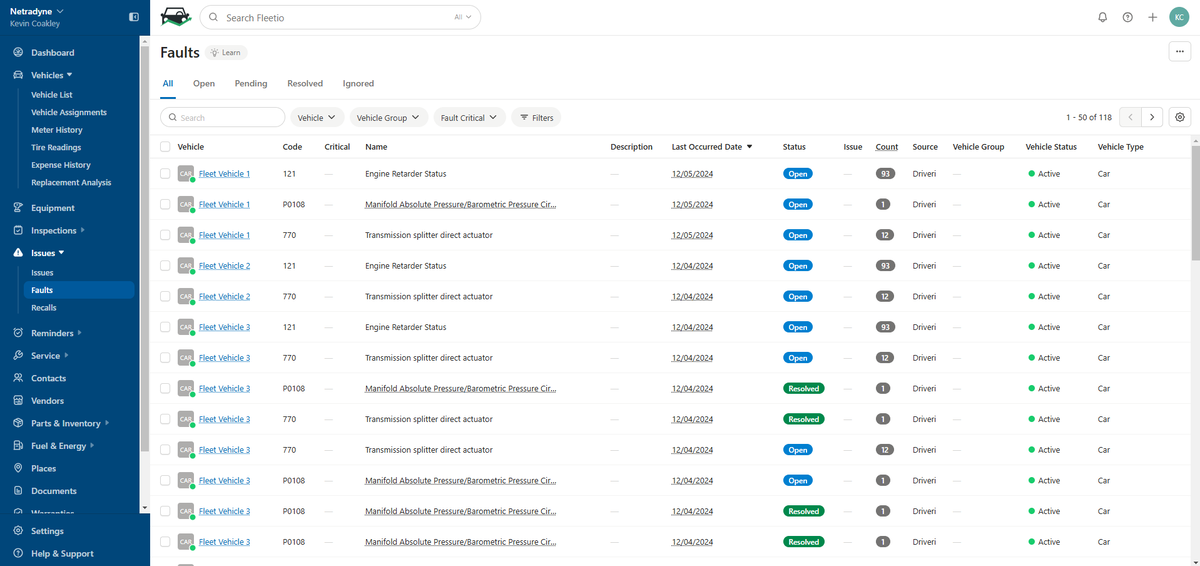
Task: Click the Fleetio car logo
Action: coord(175,17)
